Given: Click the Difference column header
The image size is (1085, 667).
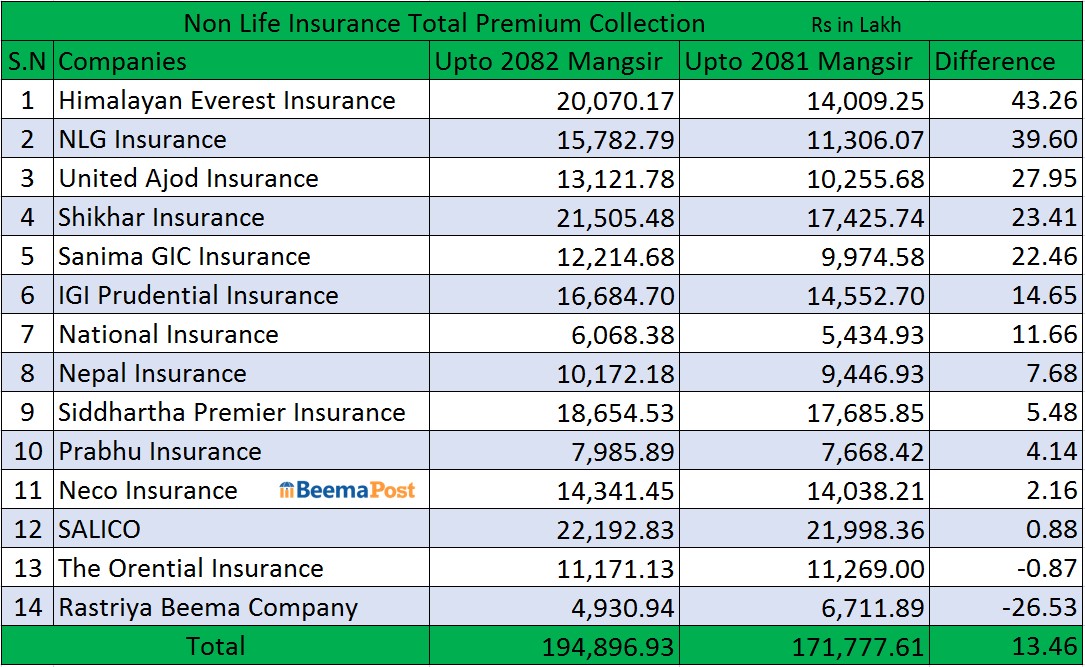Looking at the screenshot, I should coord(994,61).
